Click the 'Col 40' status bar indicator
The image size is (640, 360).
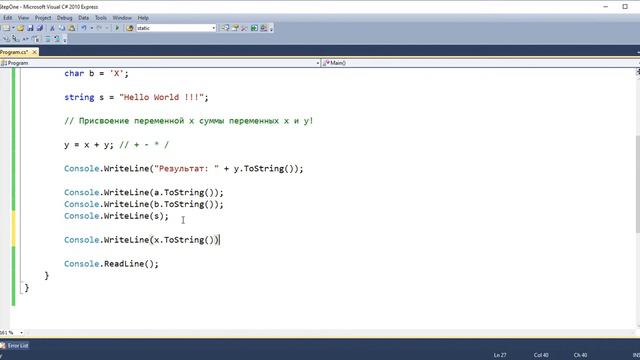tap(541, 355)
